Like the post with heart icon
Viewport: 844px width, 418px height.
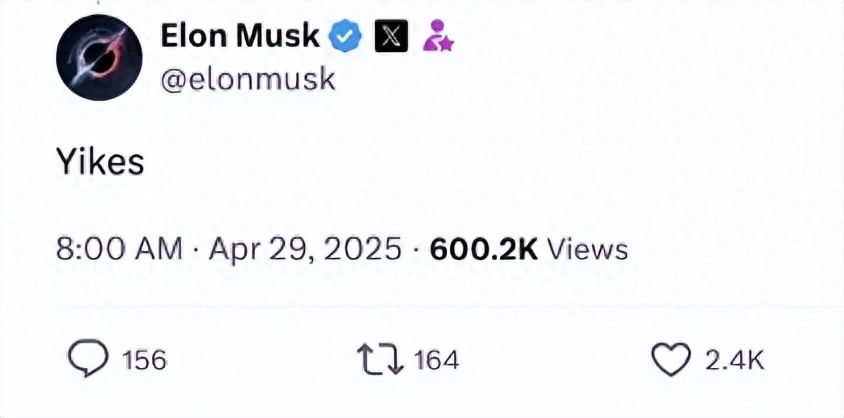tap(671, 360)
